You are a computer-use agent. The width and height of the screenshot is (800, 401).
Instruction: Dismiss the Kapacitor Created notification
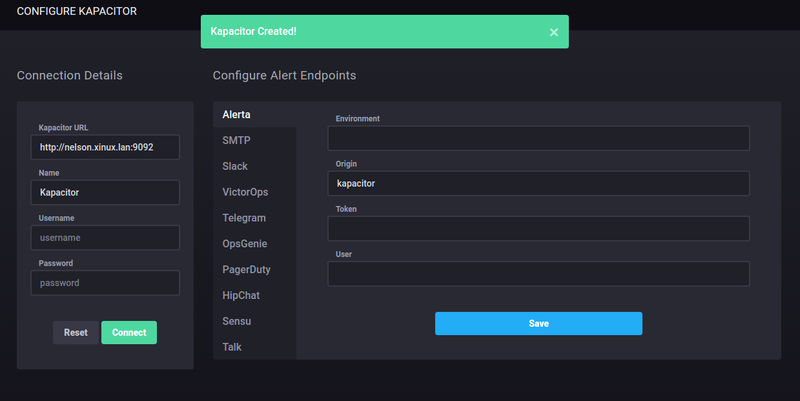click(x=554, y=32)
